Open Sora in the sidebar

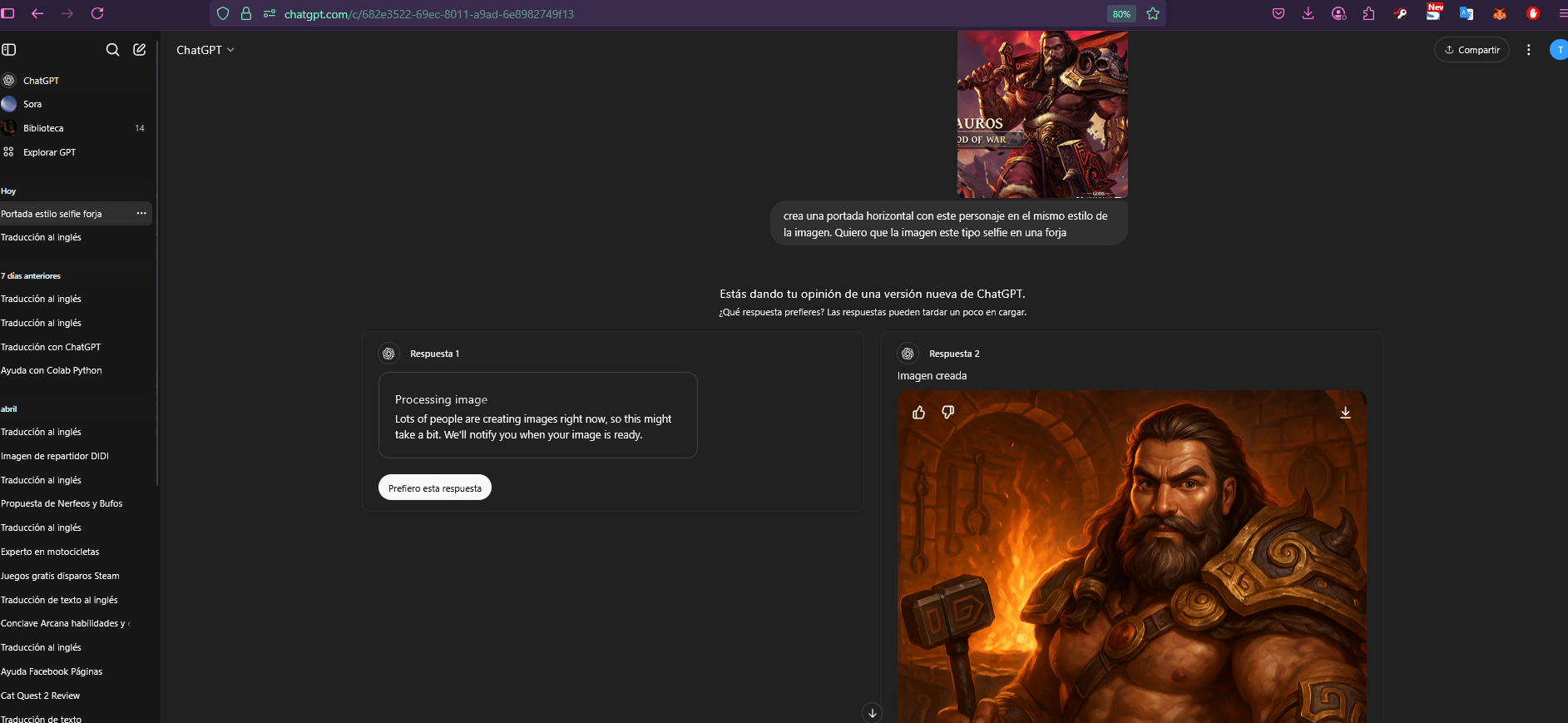(77, 104)
